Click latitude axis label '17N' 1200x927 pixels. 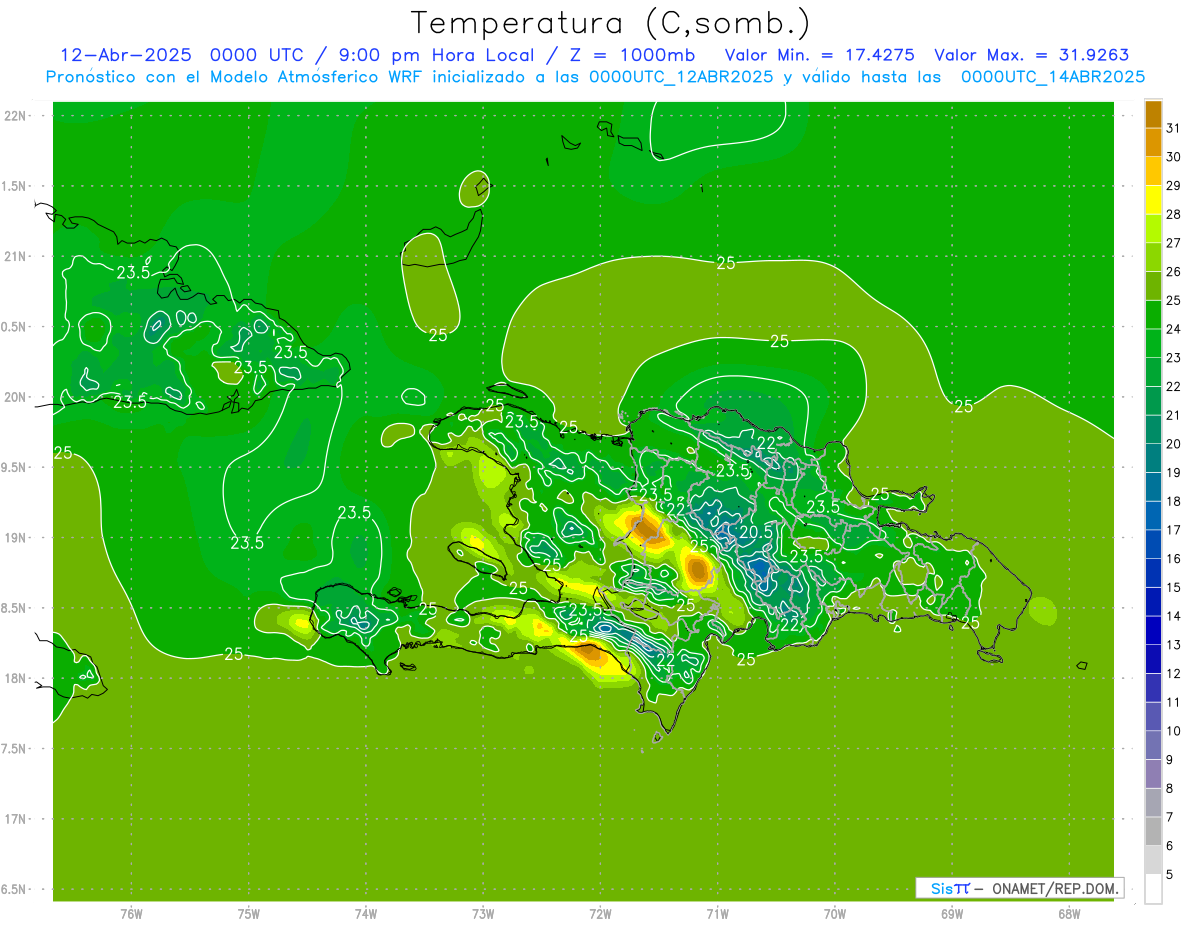click(16, 820)
